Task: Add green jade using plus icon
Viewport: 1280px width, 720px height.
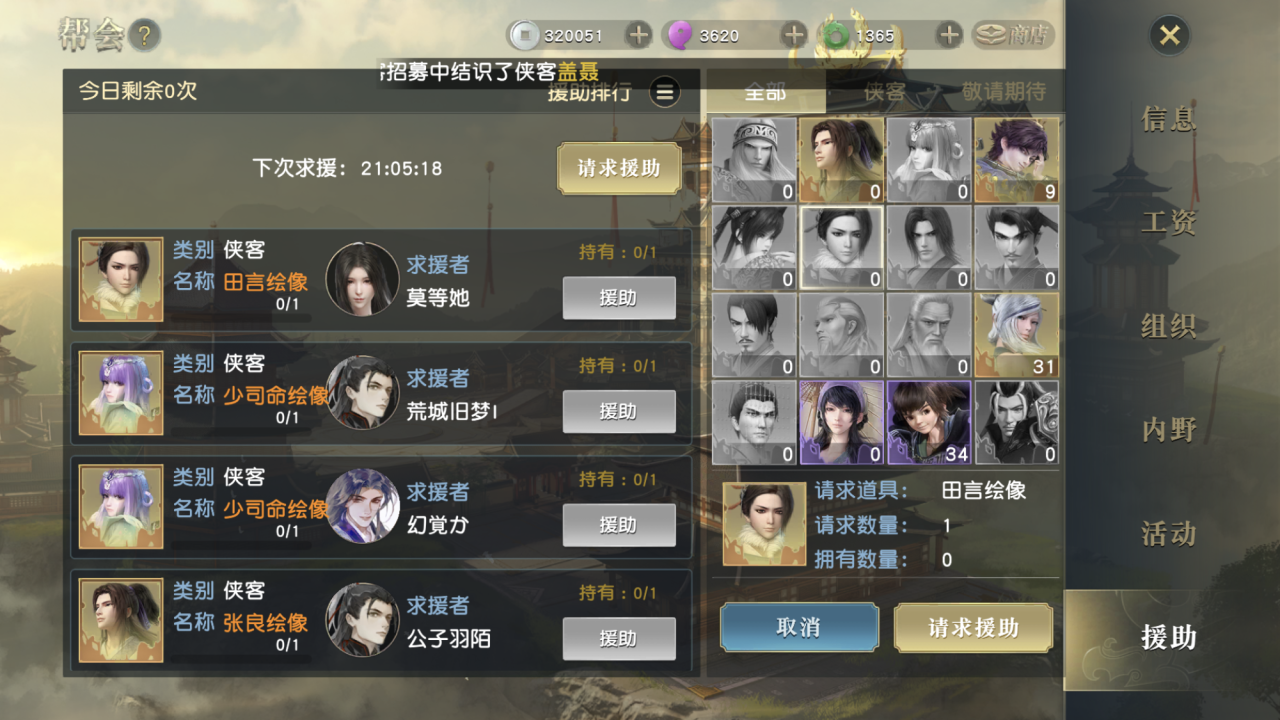Action: tap(949, 35)
